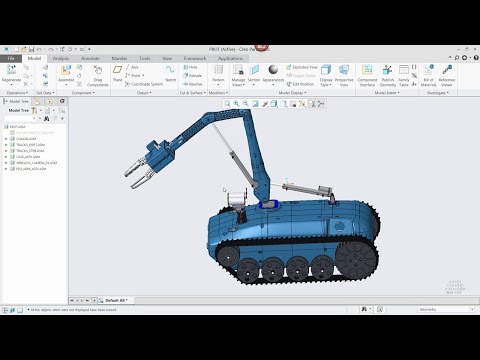This screenshot has height=360, width=480.
Task: Click the Refit icon in graphics toolbar
Action: 227,104
